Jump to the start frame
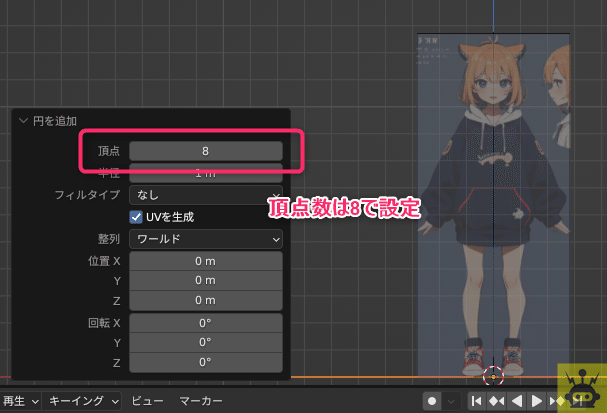Viewport: 607px width, 413px height. (477, 401)
